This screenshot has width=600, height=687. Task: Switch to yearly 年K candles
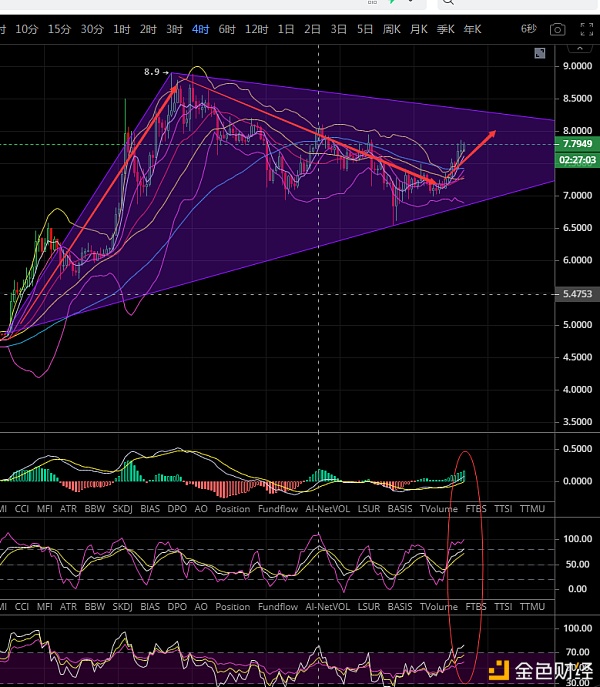[472, 29]
